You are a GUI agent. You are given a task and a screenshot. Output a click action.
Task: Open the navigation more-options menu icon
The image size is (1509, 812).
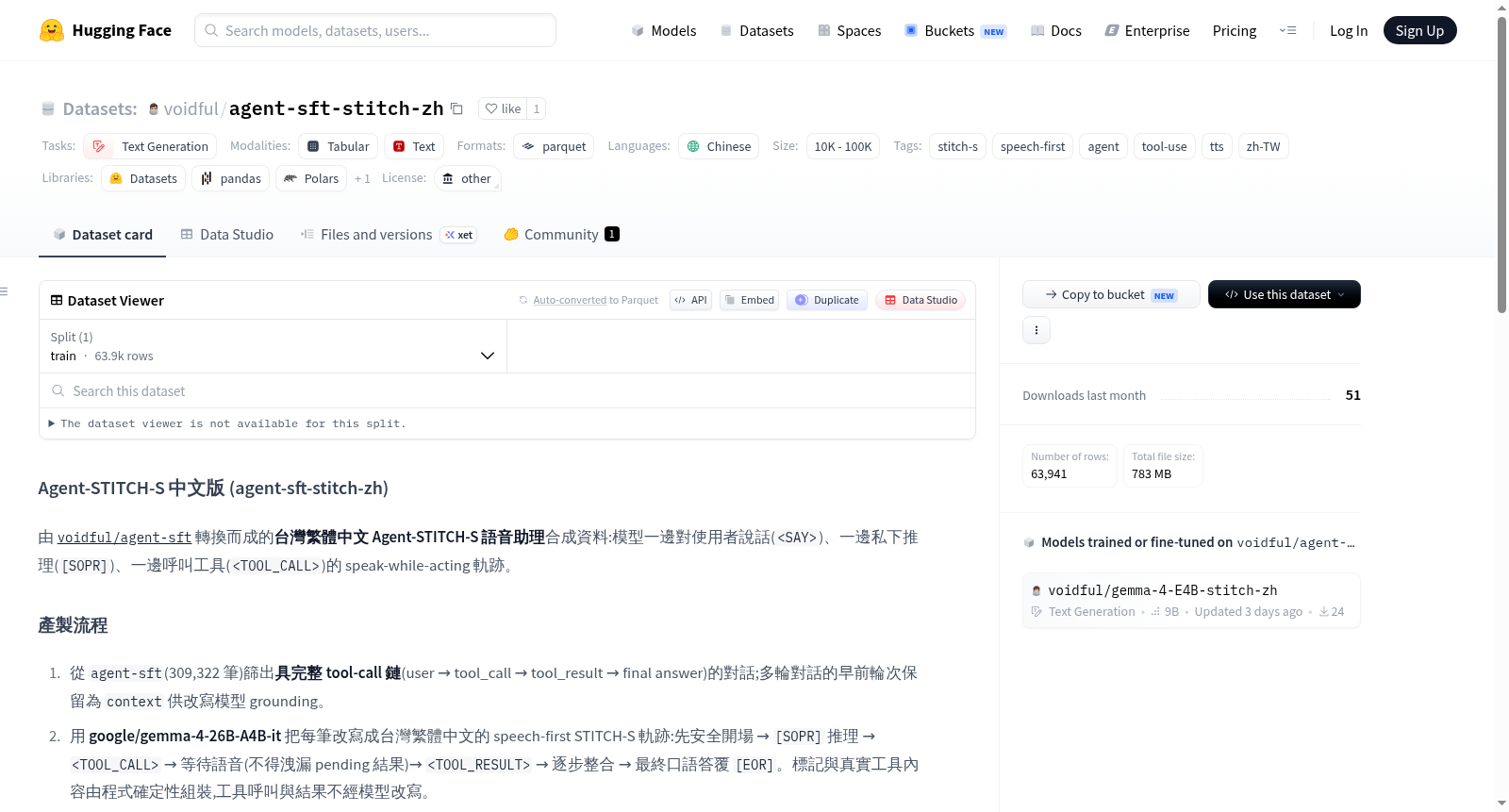tap(1287, 30)
